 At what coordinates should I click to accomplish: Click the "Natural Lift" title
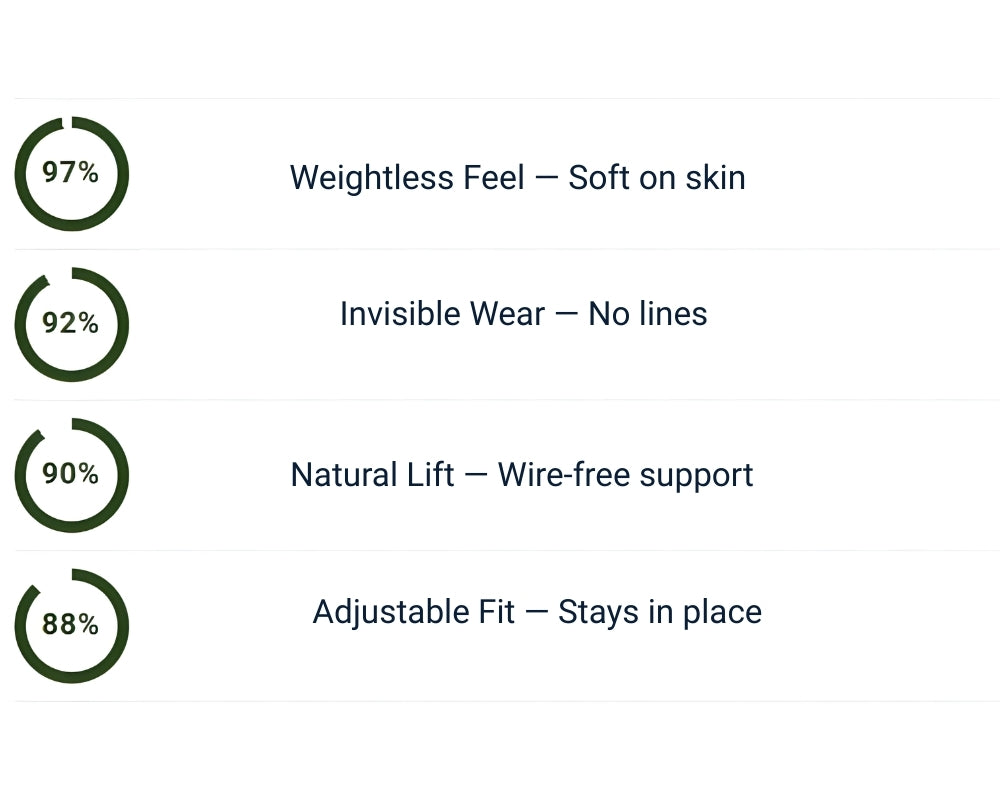click(372, 474)
